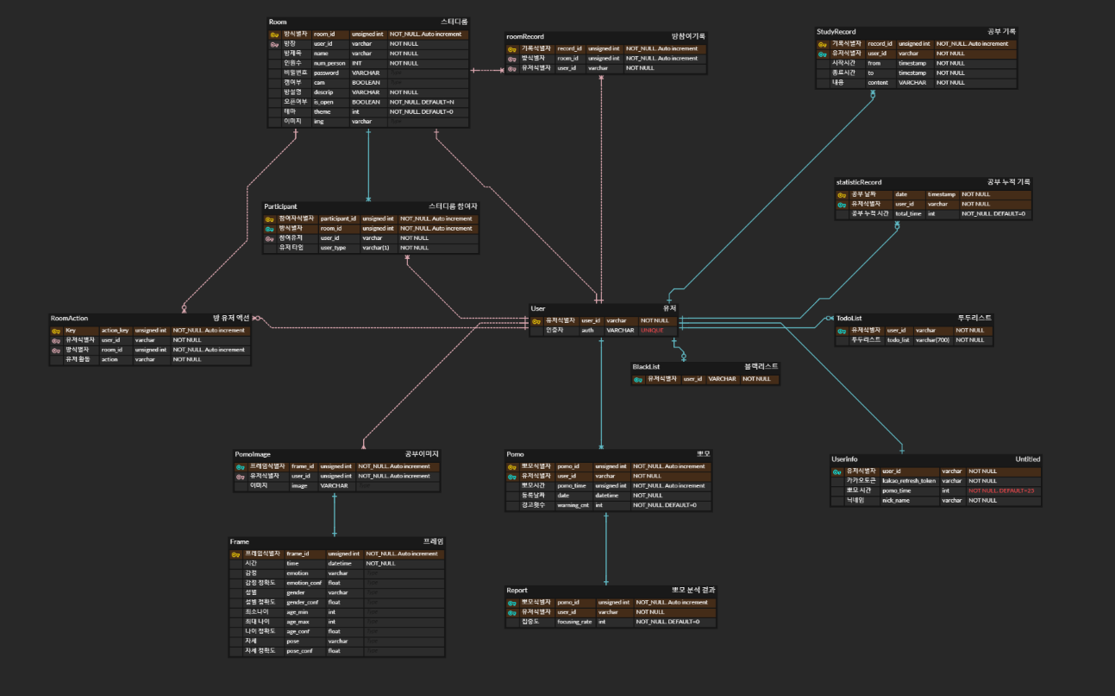This screenshot has height=696, width=1115.
Task: Click the 'nick_name' column in UserInfo table
Action: coord(896,500)
